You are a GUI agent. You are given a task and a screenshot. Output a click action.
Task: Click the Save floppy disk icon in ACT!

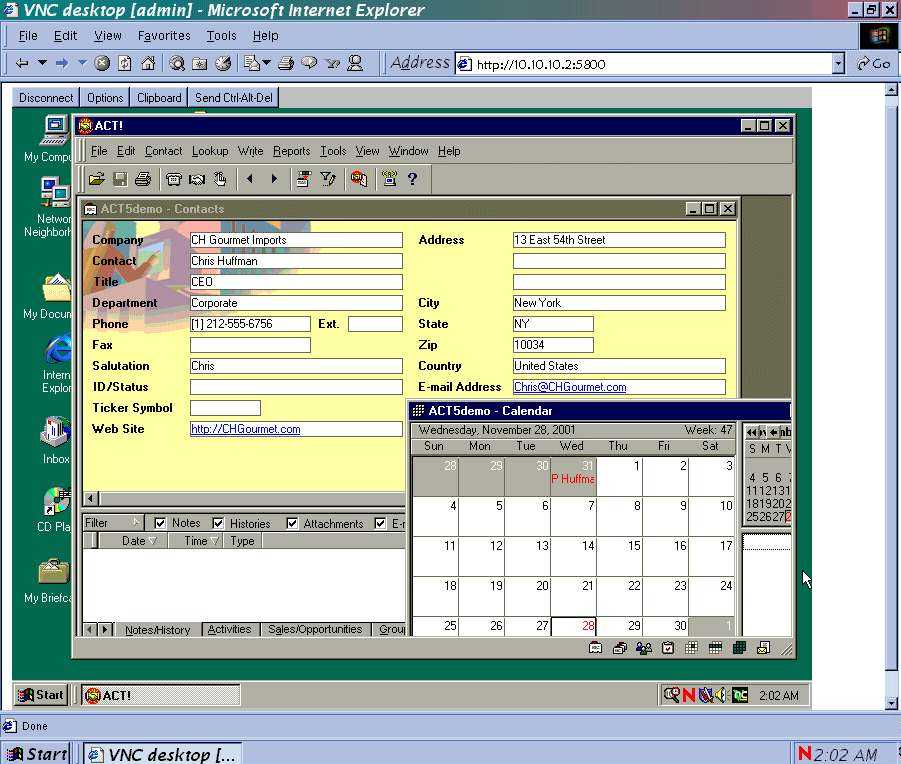click(120, 179)
